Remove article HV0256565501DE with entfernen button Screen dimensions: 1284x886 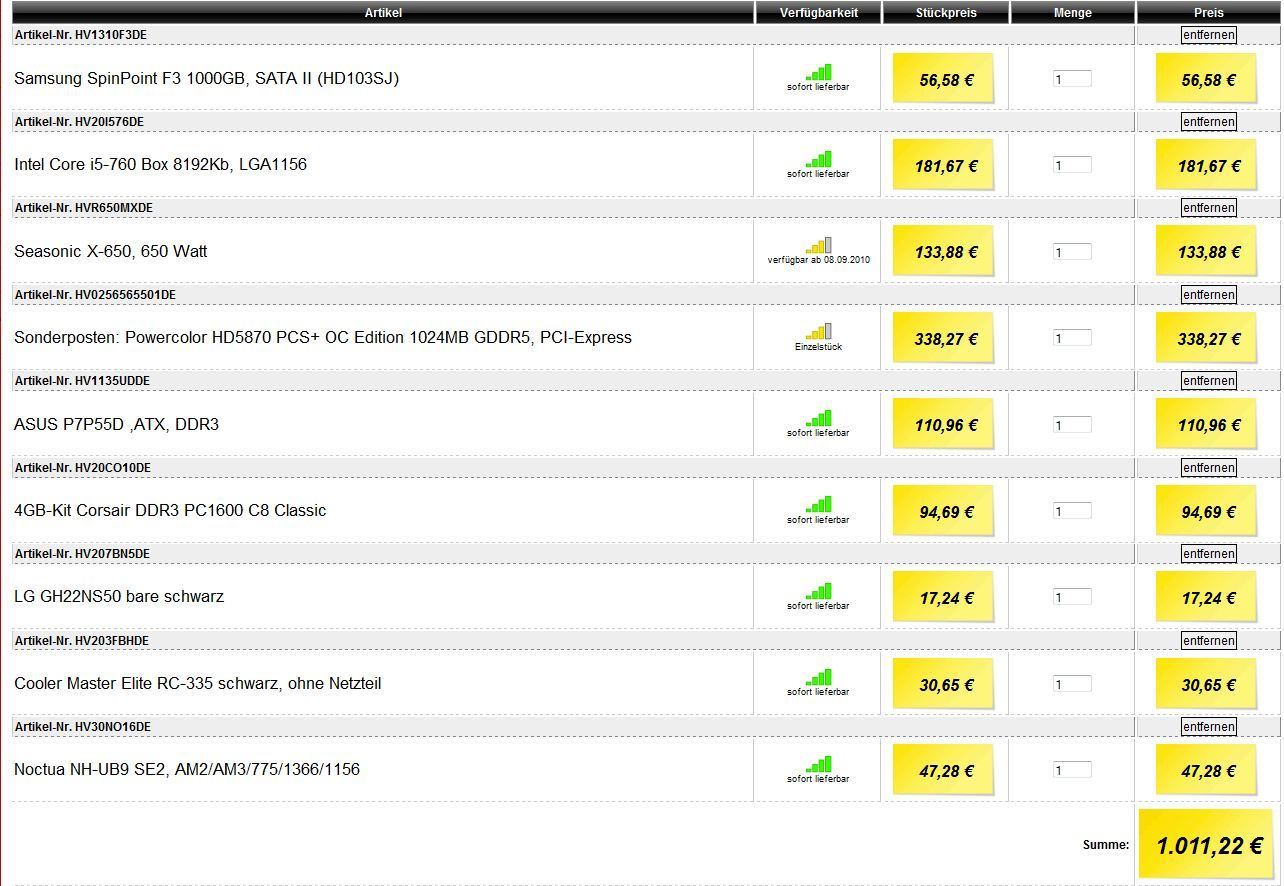point(1208,294)
